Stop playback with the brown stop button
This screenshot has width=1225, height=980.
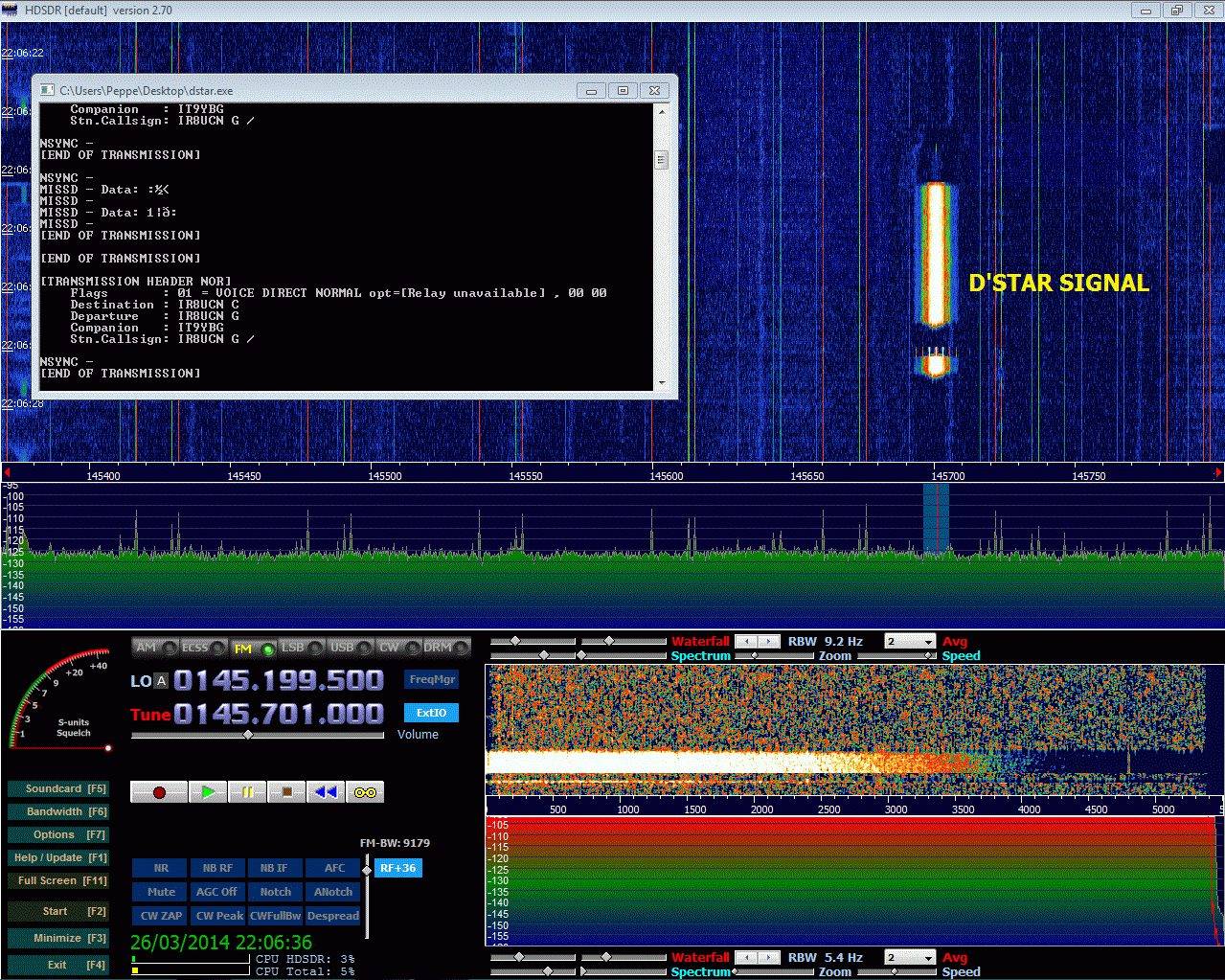point(286,792)
